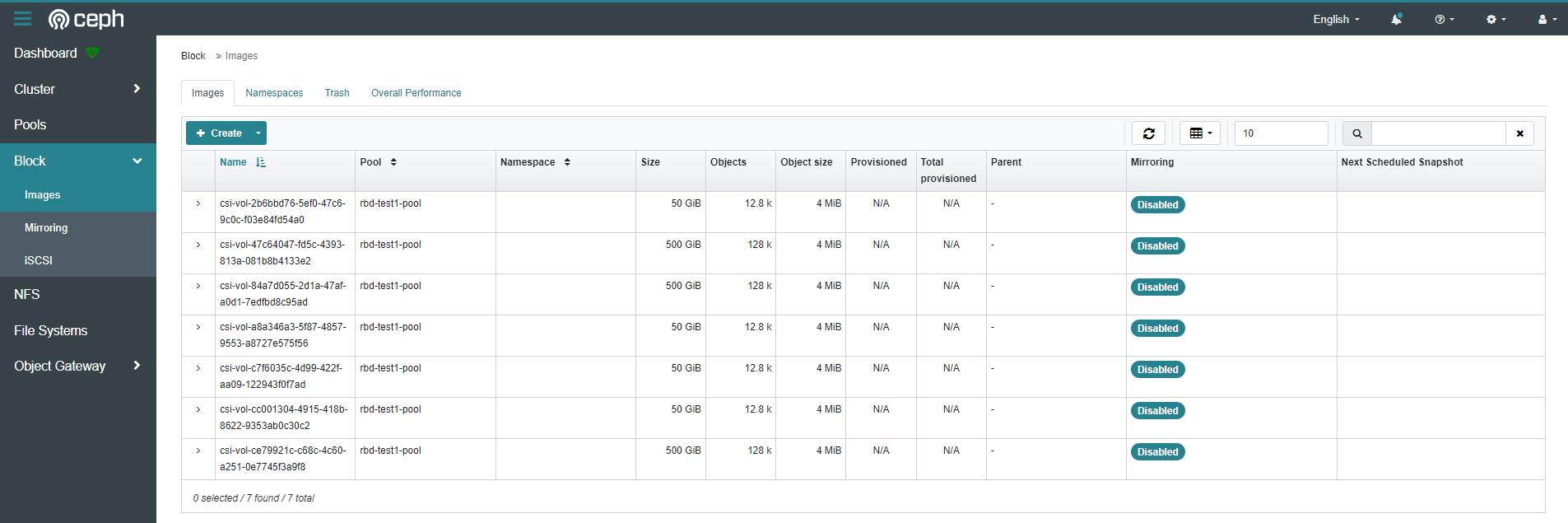
Task: Click the '0 selected / 7 found' footer
Action: click(x=254, y=498)
